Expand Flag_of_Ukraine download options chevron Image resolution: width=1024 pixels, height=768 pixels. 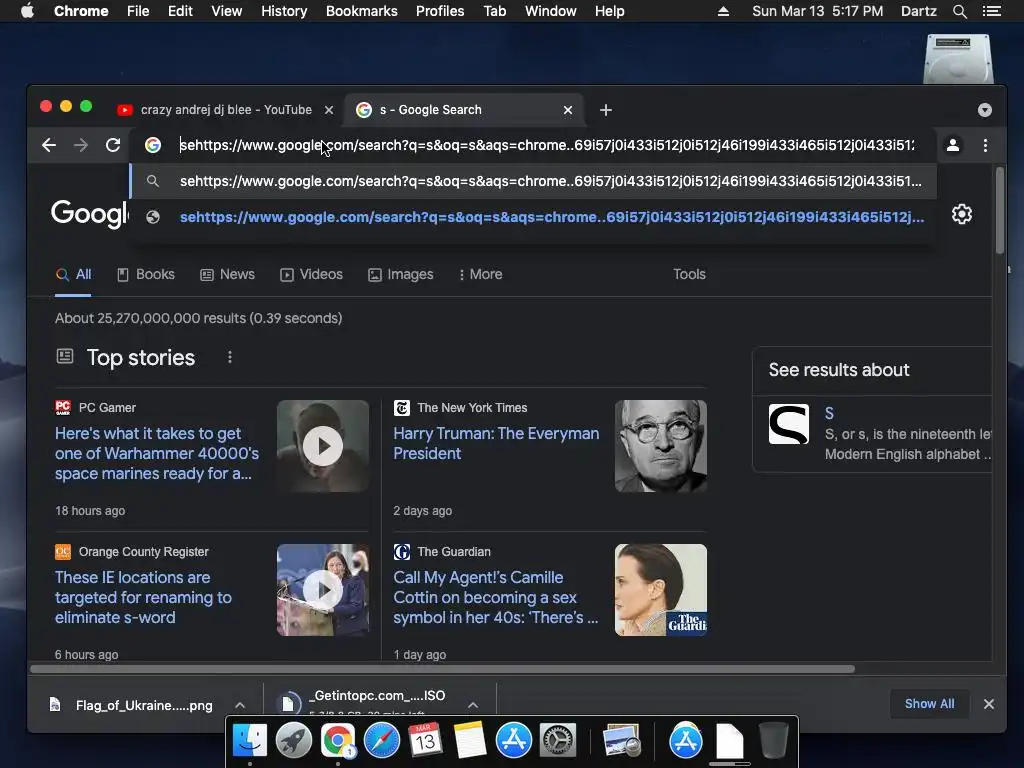point(240,705)
